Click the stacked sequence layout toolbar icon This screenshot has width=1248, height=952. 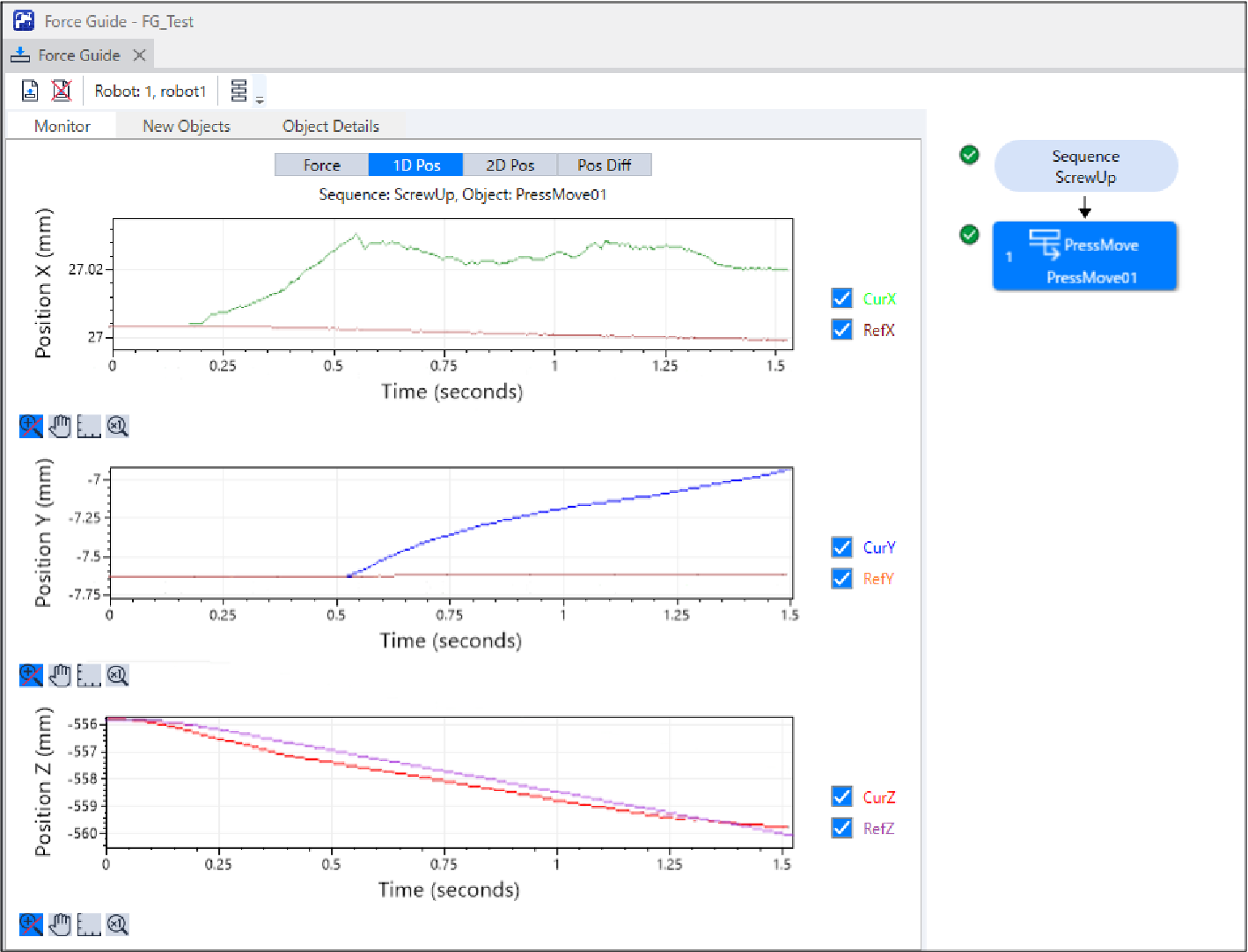239,91
